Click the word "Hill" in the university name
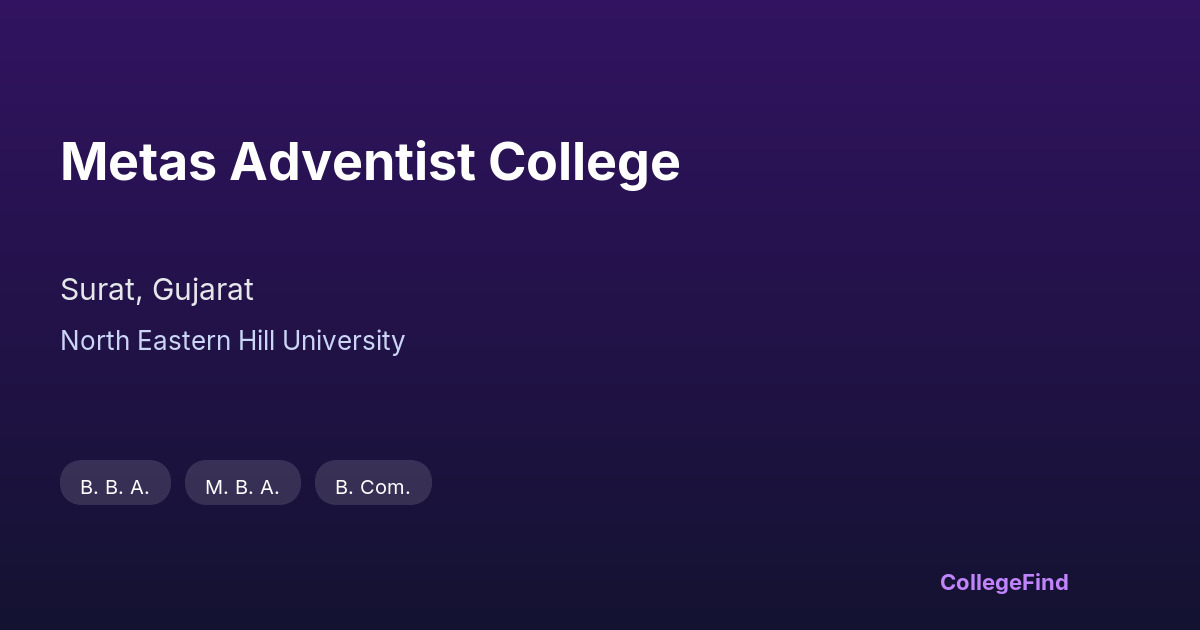The width and height of the screenshot is (1200, 630). [256, 341]
